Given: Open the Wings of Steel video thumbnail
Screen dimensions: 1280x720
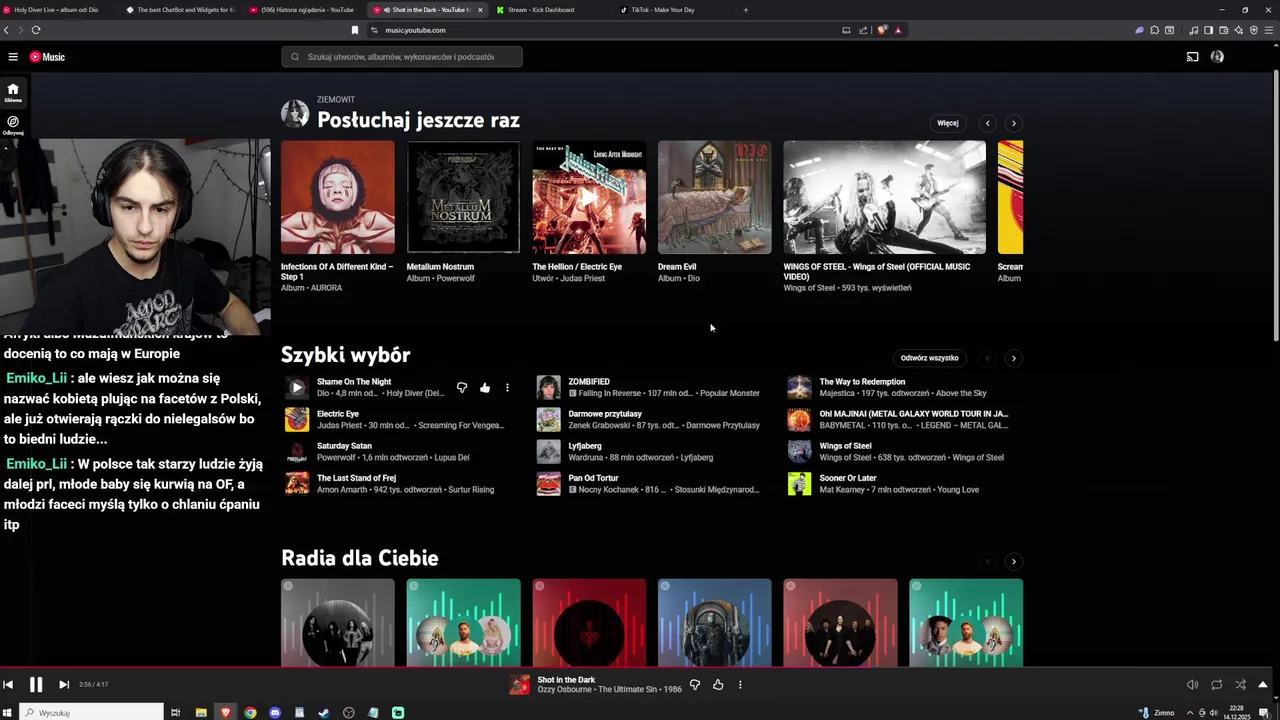Looking at the screenshot, I should point(884,197).
